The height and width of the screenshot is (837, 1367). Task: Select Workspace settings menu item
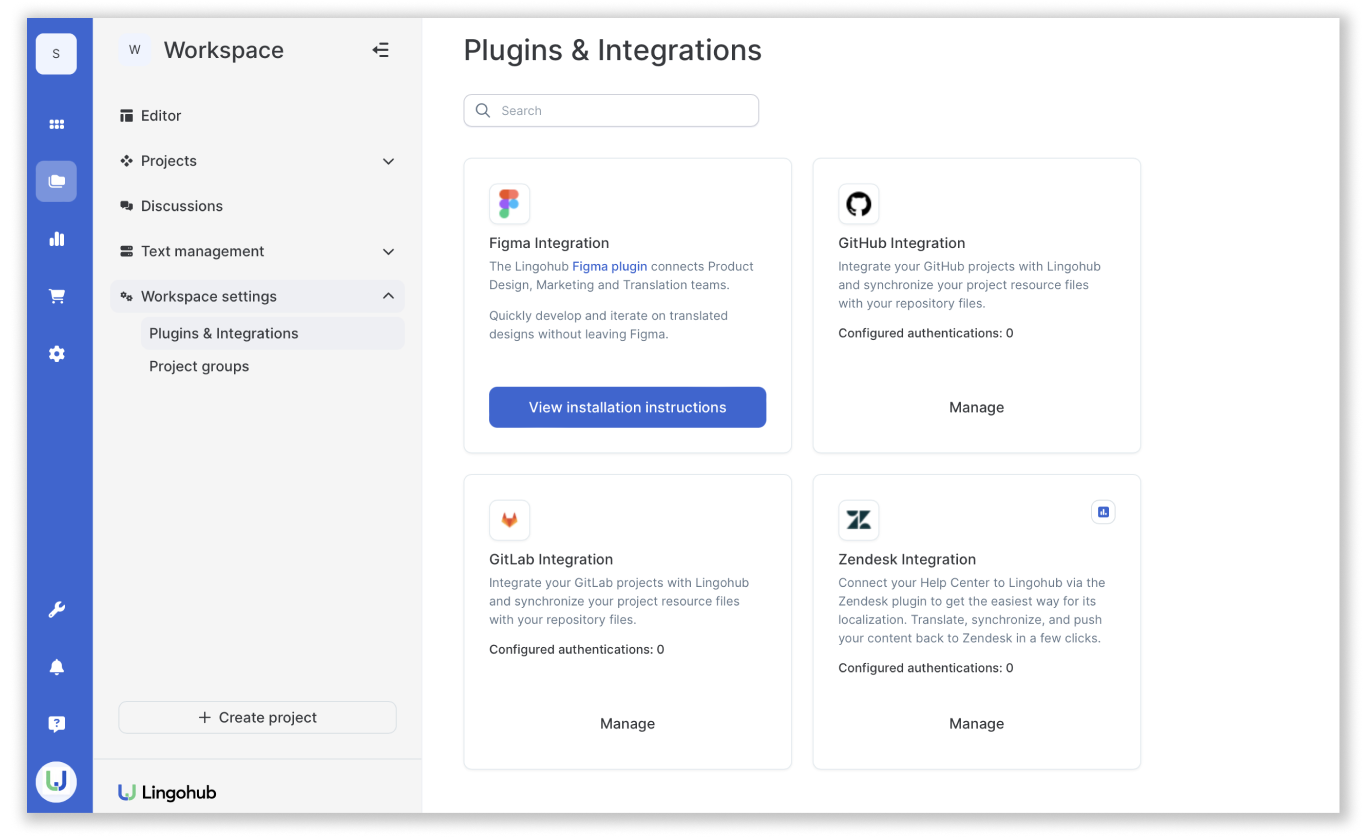coord(258,296)
